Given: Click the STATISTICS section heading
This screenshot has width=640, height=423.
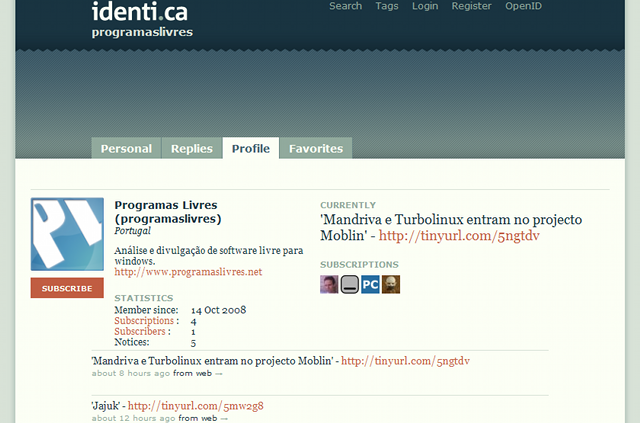Looking at the screenshot, I should tap(144, 298).
